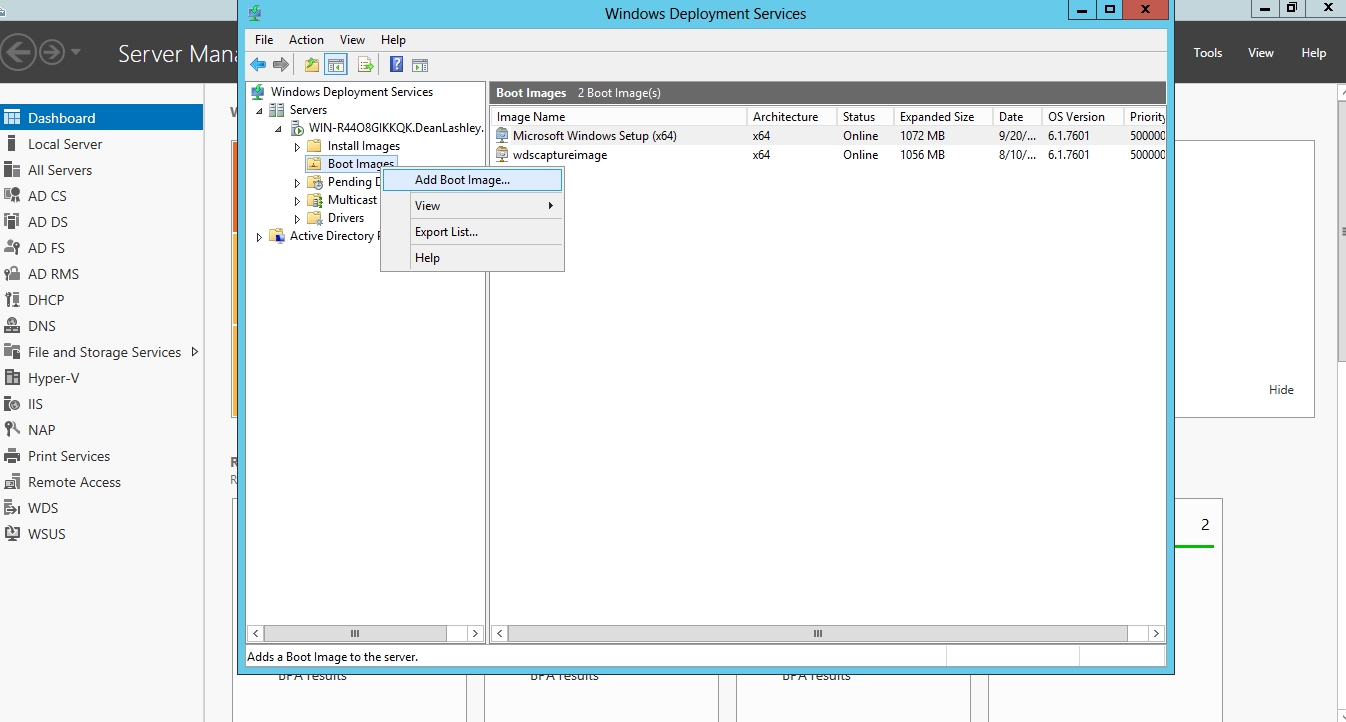Open the Action menu in menu bar
This screenshot has height=722, width=1346.
[x=306, y=40]
